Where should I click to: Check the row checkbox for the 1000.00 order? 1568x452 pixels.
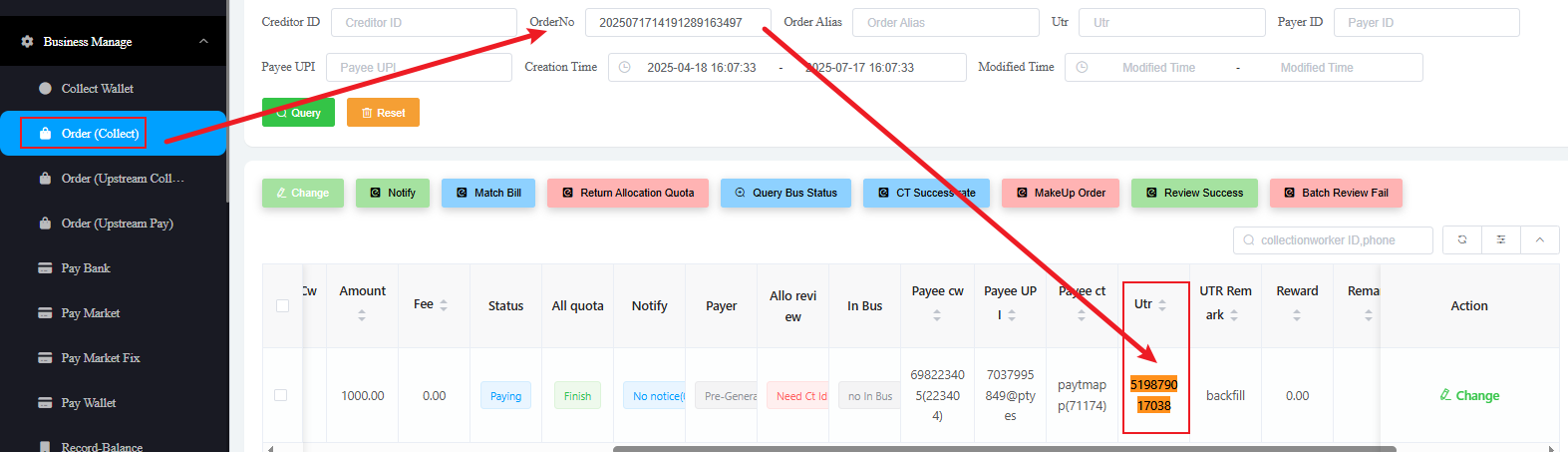(x=281, y=396)
